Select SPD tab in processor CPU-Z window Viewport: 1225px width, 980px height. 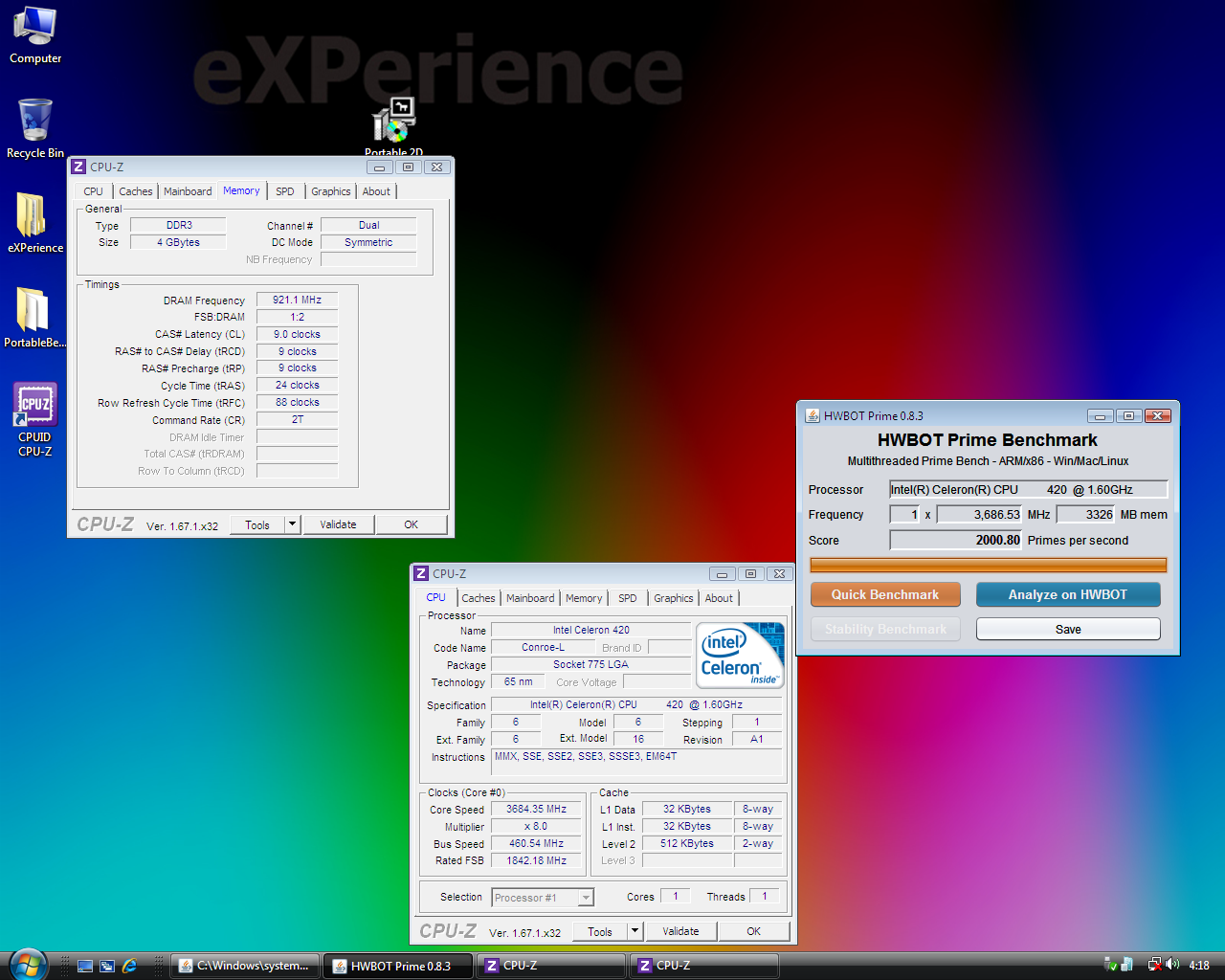[x=628, y=598]
